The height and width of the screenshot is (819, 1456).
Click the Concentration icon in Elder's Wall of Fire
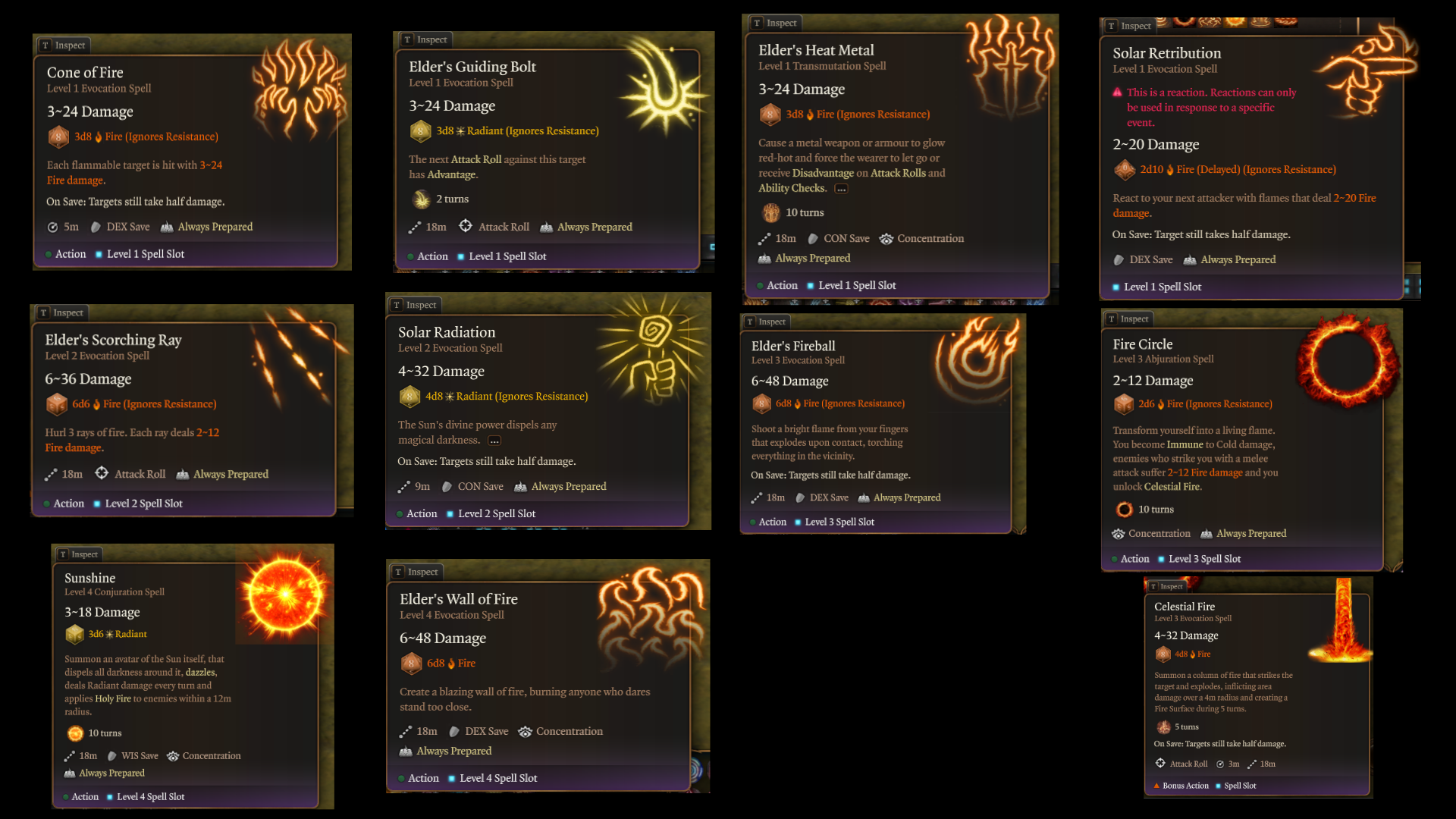[x=525, y=732]
